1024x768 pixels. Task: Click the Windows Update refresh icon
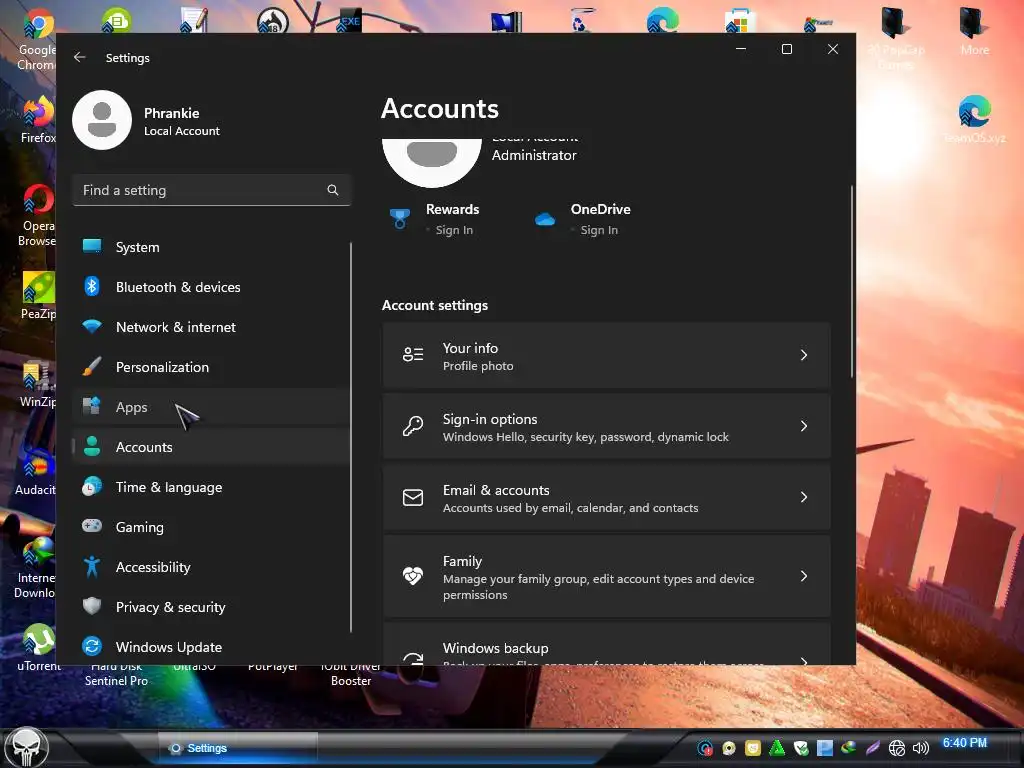92,647
